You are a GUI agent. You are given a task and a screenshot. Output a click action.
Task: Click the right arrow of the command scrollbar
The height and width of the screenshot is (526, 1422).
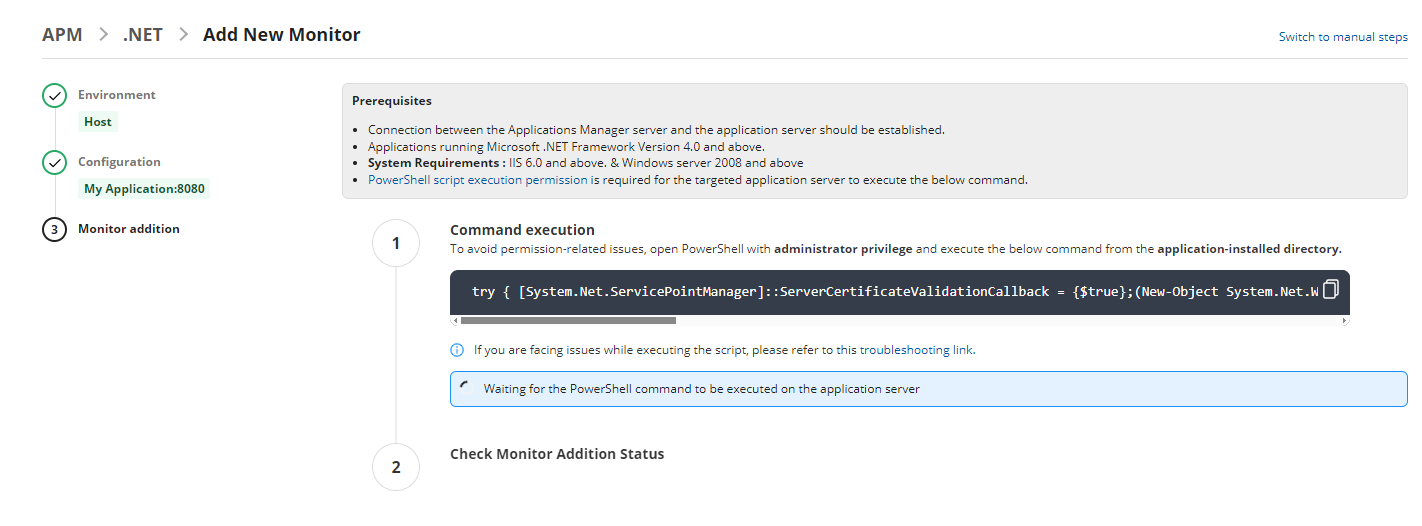[x=1345, y=321]
